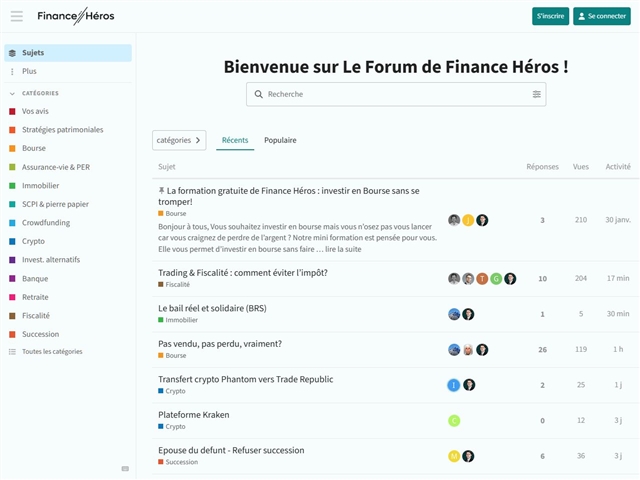Open topic Transfert crypto Phantom vers Trade Republic
This screenshot has height=480, width=640.
(x=246, y=379)
